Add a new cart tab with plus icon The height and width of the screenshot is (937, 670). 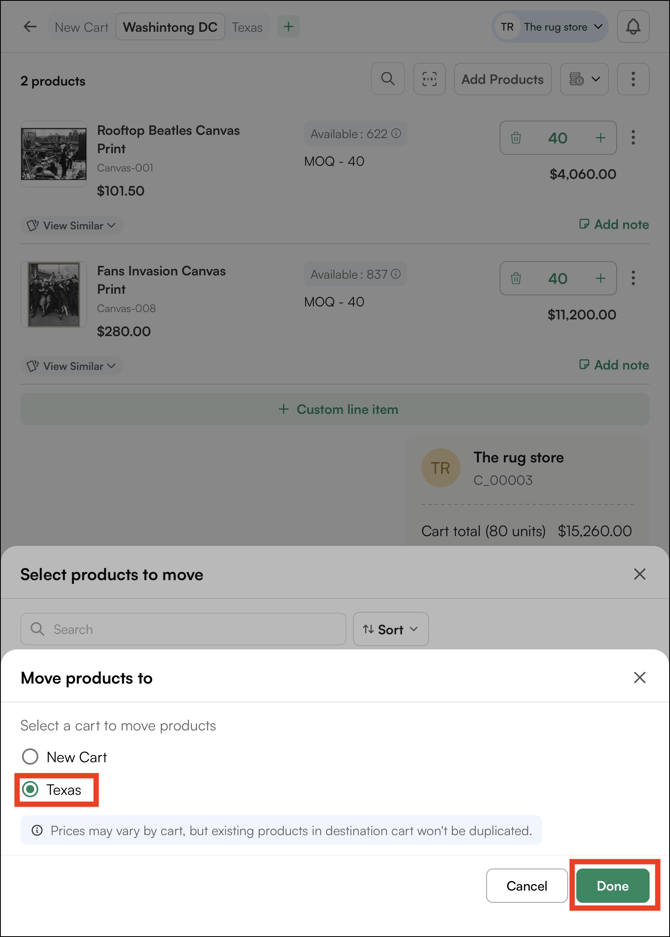coord(288,27)
